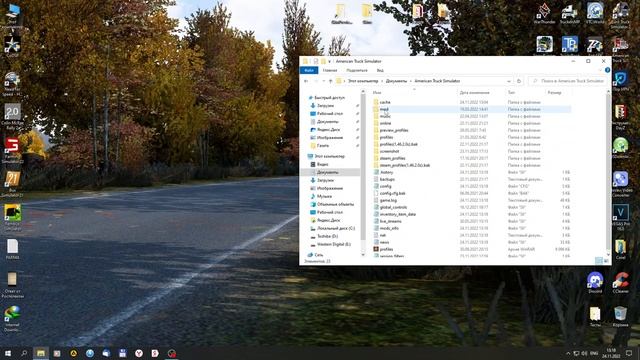This screenshot has width=640, height=360.
Task: Click File Explorer on the taskbar
Action: coord(41,353)
